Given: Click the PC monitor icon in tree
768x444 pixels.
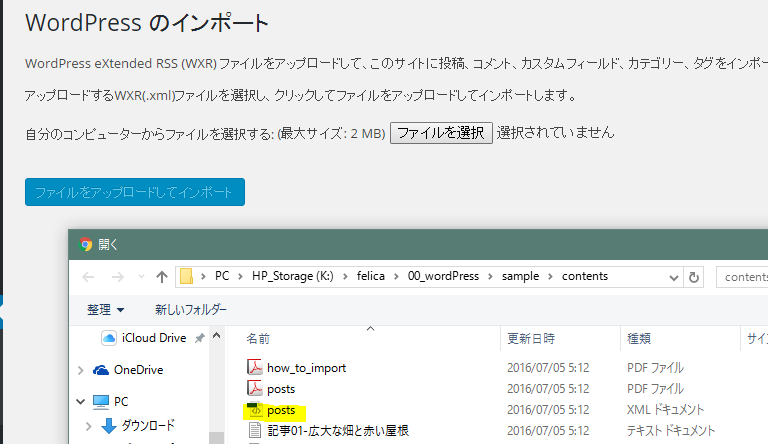Looking at the screenshot, I should 101,402.
